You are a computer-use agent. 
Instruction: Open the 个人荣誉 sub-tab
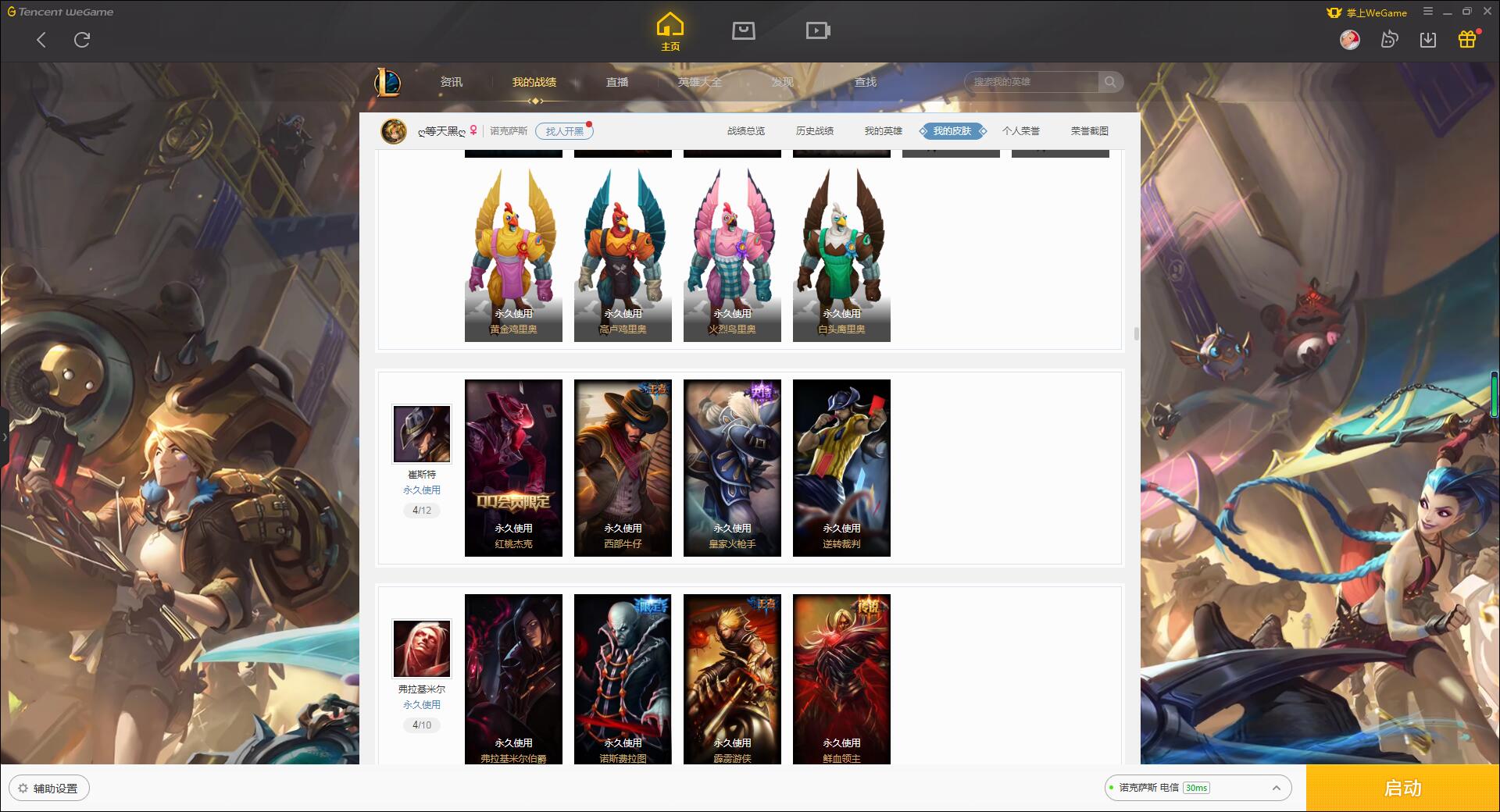[1021, 131]
